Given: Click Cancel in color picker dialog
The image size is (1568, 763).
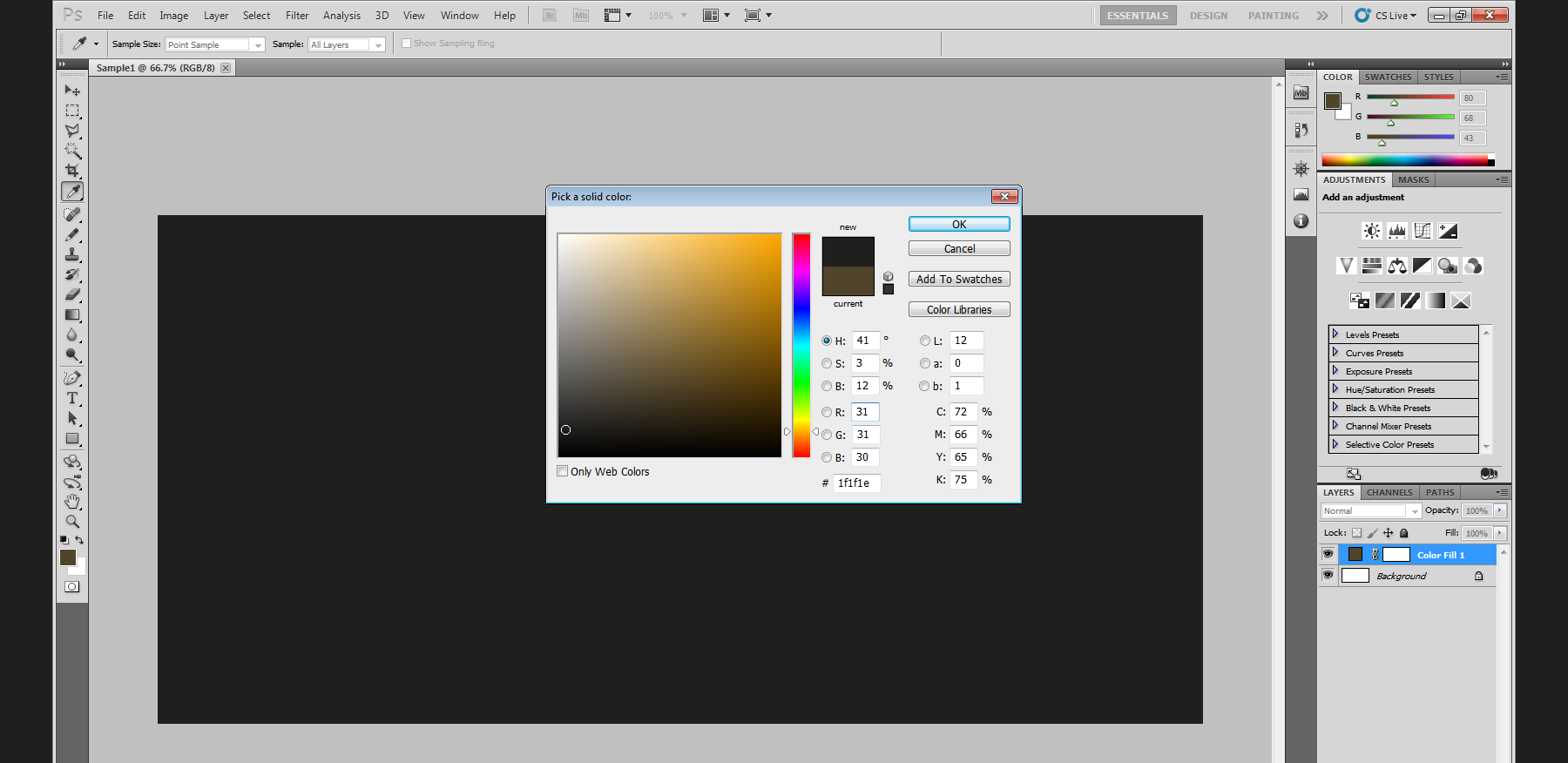Looking at the screenshot, I should click(x=959, y=248).
